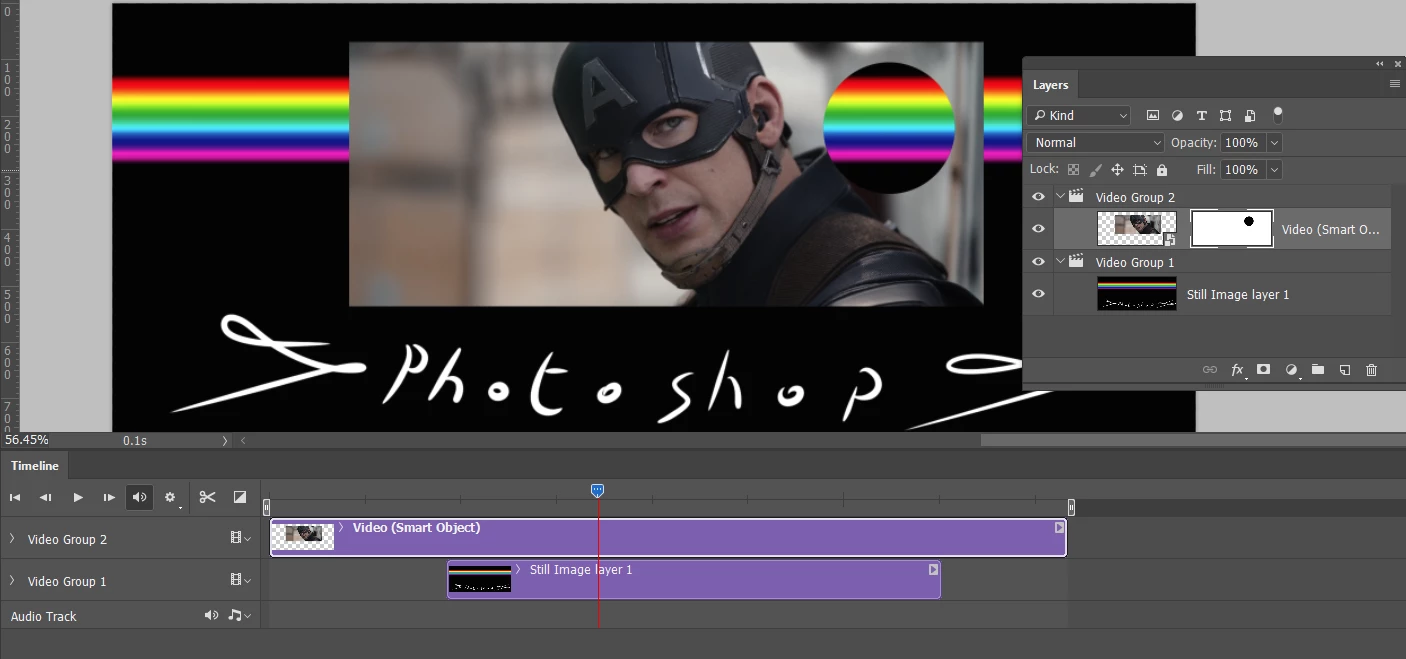The height and width of the screenshot is (659, 1406).
Task: Play the timeline video
Action: click(x=78, y=497)
